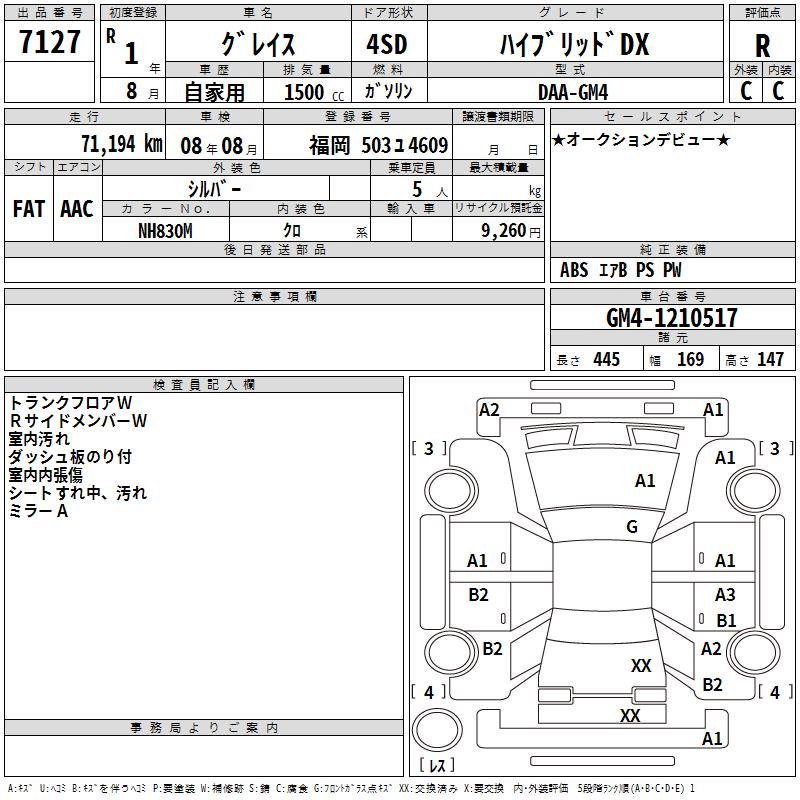Click the seating capacity 5 人
The width and height of the screenshot is (800, 800).
coord(430,190)
